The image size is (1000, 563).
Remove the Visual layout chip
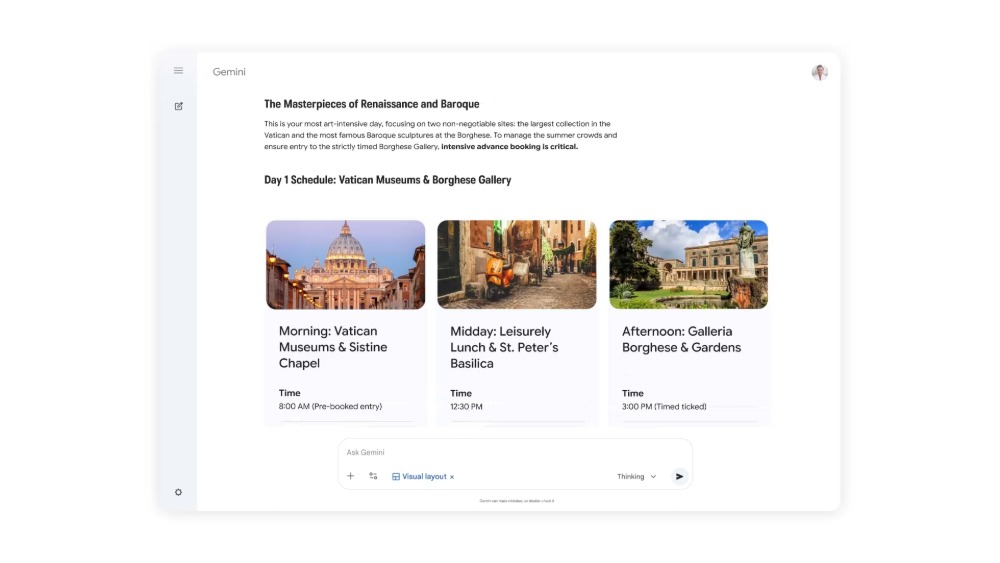452,478
